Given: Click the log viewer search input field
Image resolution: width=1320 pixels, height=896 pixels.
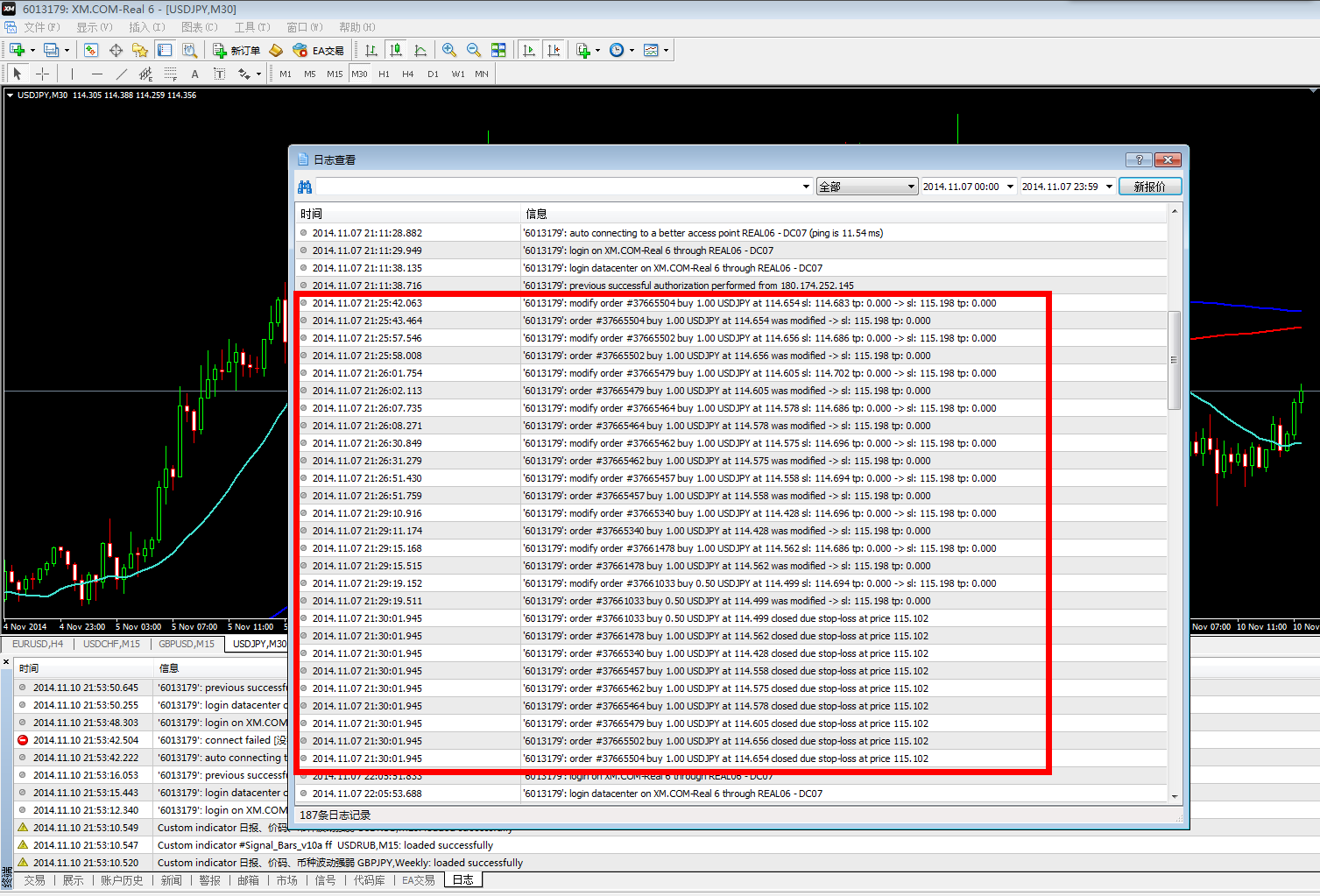Looking at the screenshot, I should tap(558, 187).
